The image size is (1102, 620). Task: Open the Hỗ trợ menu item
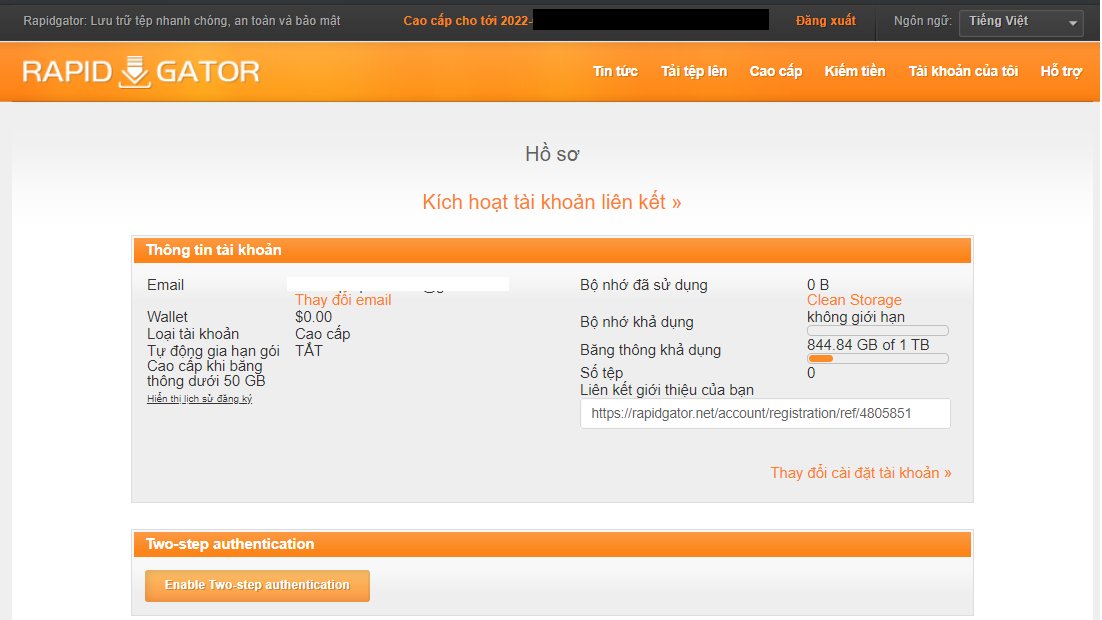(1061, 71)
